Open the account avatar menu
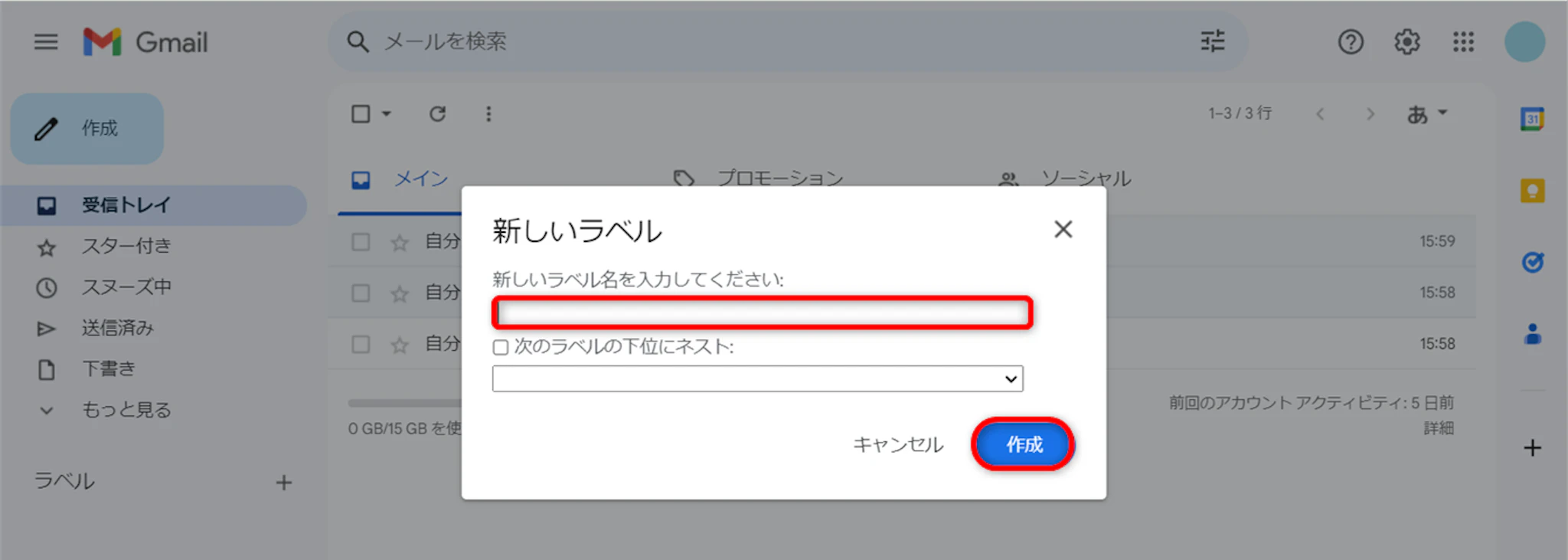 coord(1524,41)
